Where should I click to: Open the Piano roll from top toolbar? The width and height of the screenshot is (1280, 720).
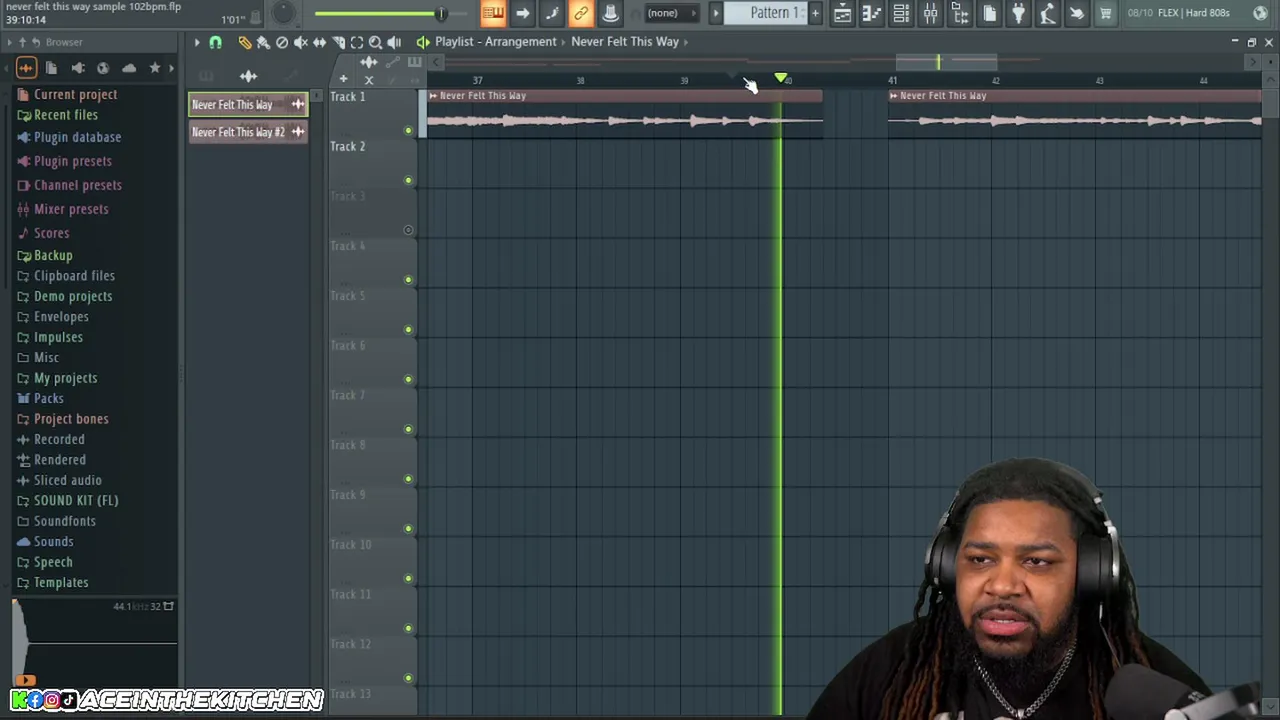872,13
